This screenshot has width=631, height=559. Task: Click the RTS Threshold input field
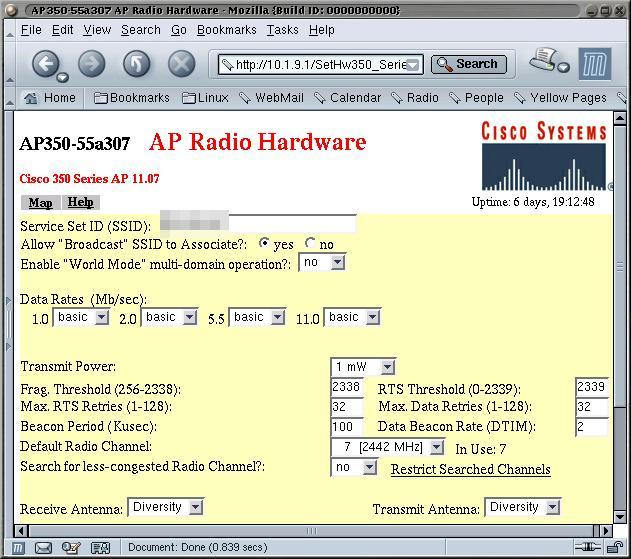[592, 387]
